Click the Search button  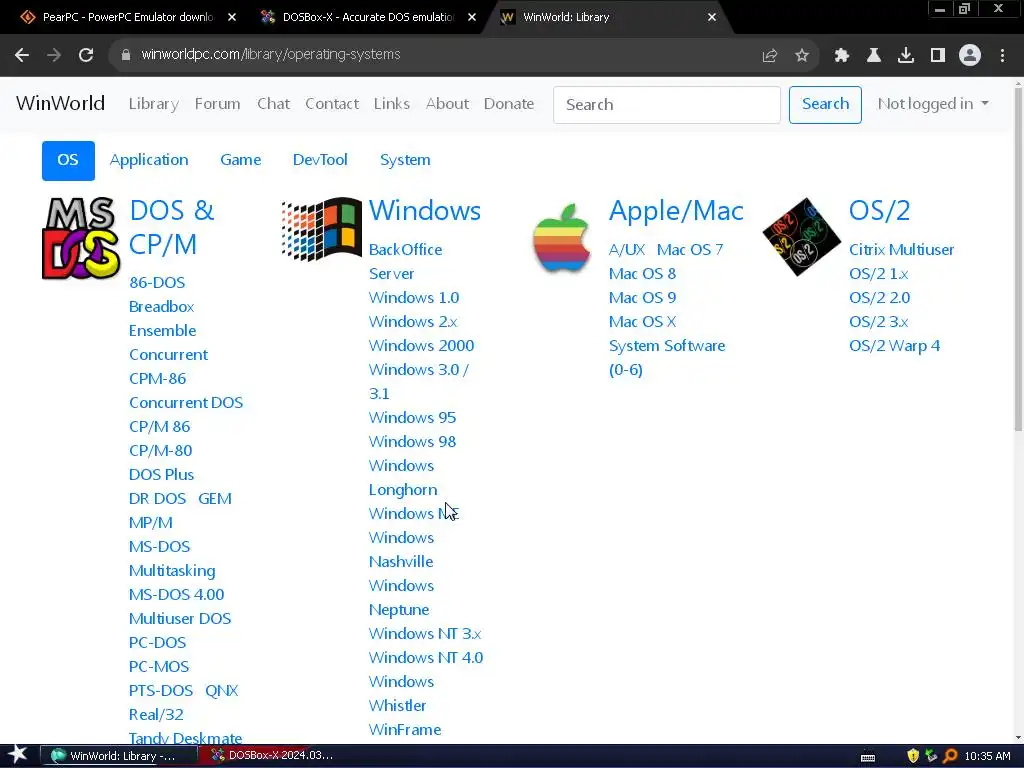pos(825,104)
